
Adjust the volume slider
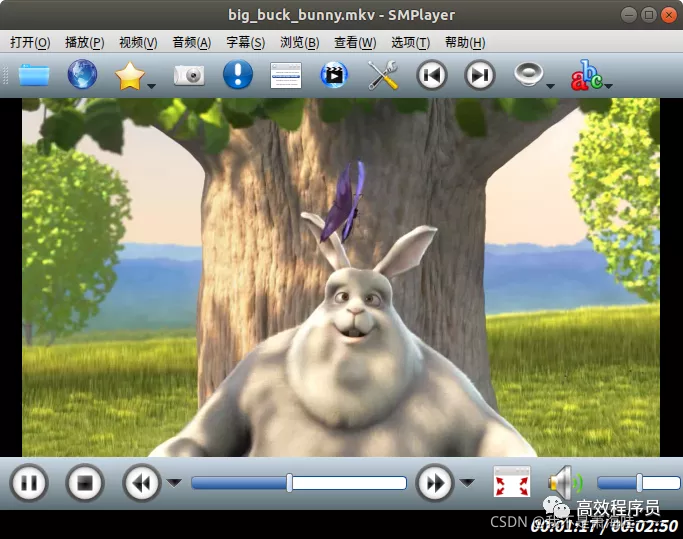pos(639,483)
